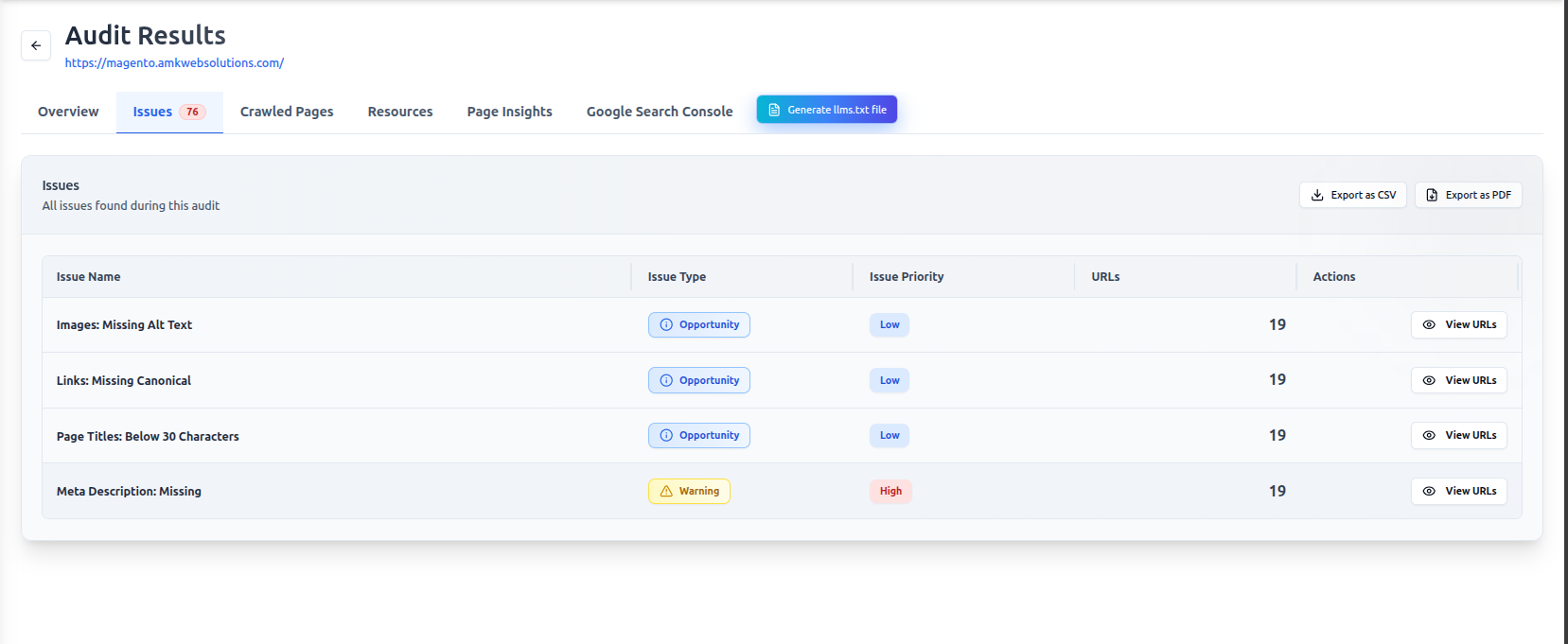Select Page Titles: Below 30 Characters issue
Screen dimensions: 1568x644
tap(148, 437)
